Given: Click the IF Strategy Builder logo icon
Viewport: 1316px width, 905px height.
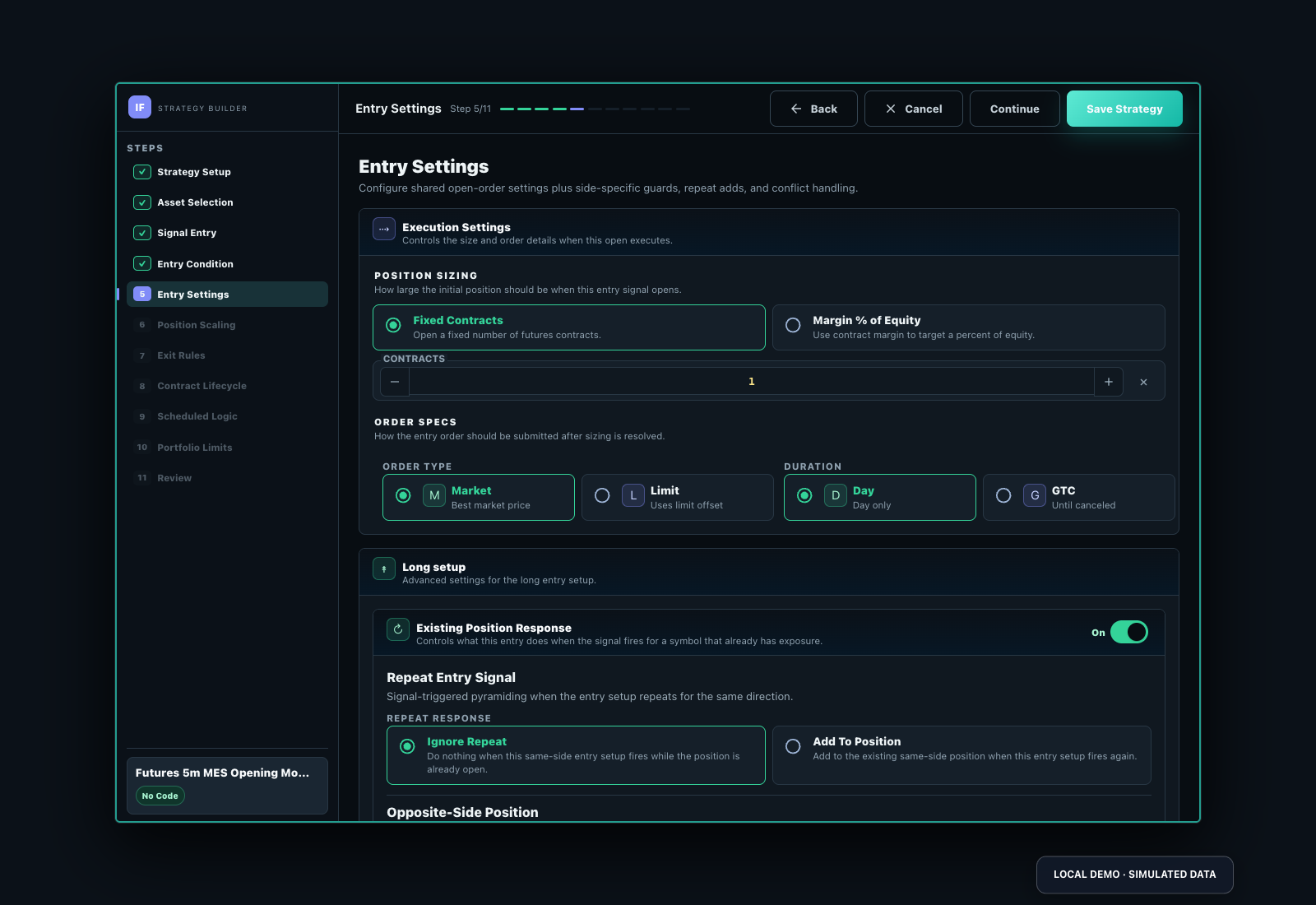Looking at the screenshot, I should 140,108.
